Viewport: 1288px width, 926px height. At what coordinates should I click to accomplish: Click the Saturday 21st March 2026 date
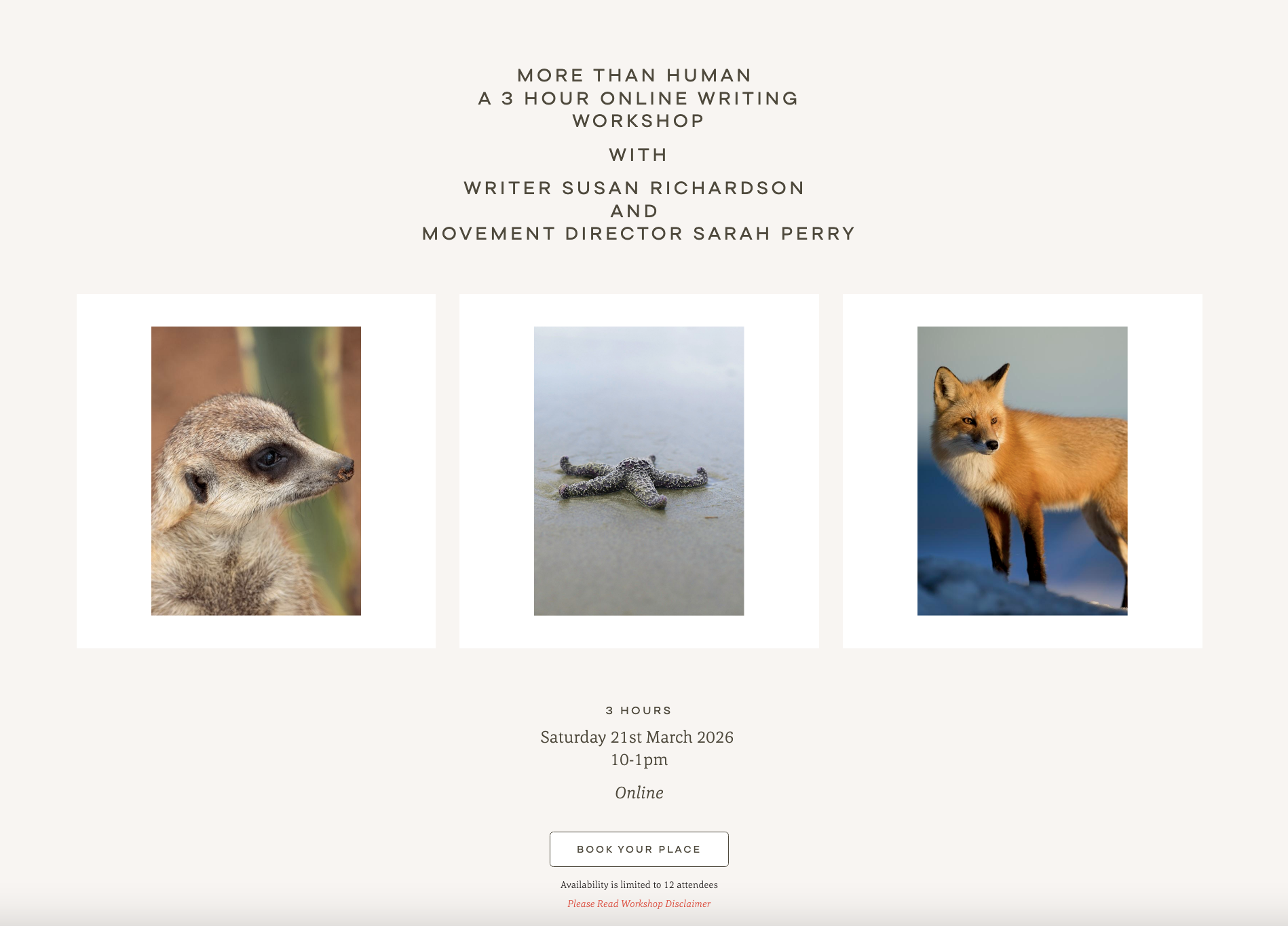pyautogui.click(x=637, y=737)
